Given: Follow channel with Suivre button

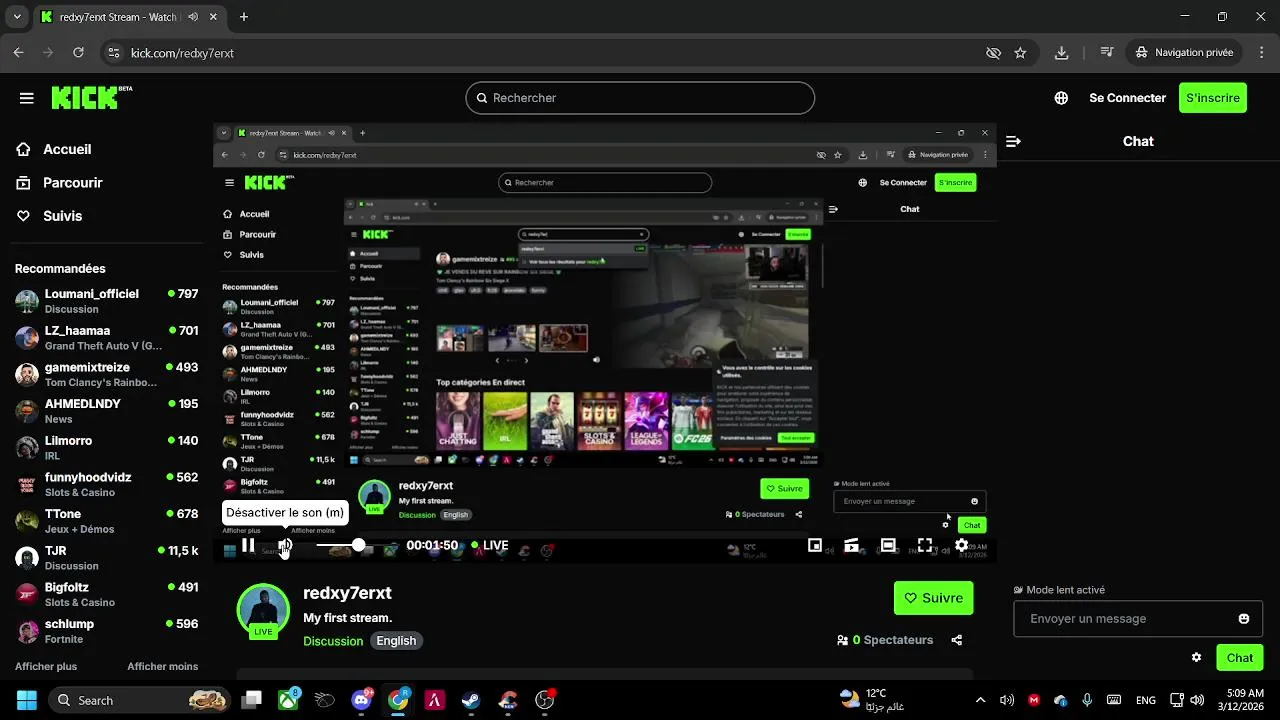Looking at the screenshot, I should pos(933,598).
